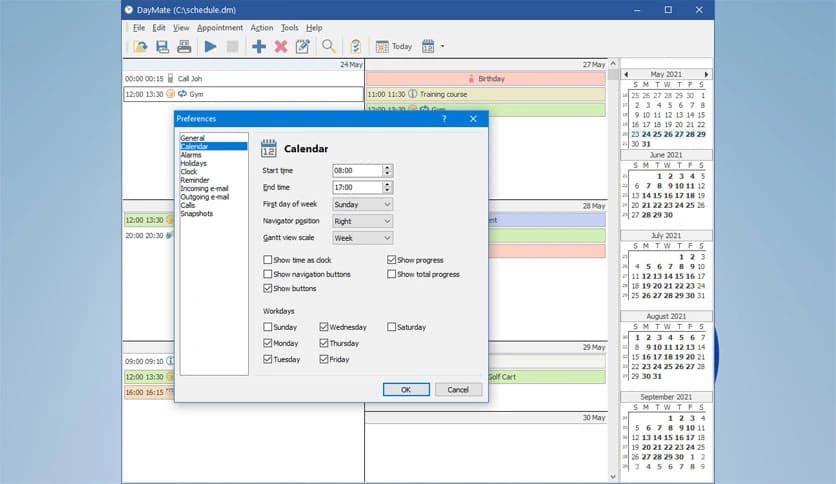Click the phone icon beside Call Joh
Screen dimensions: 836x484
point(170,78)
